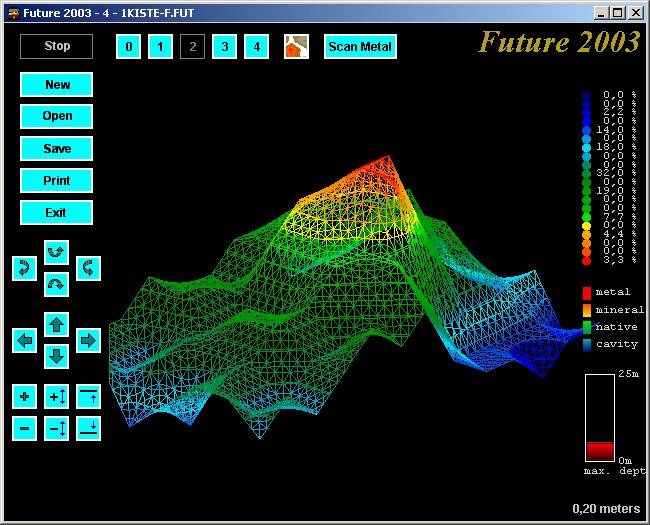This screenshot has height=525, width=650.
Task: Click the Future 2003 logo text
Action: coord(560,42)
